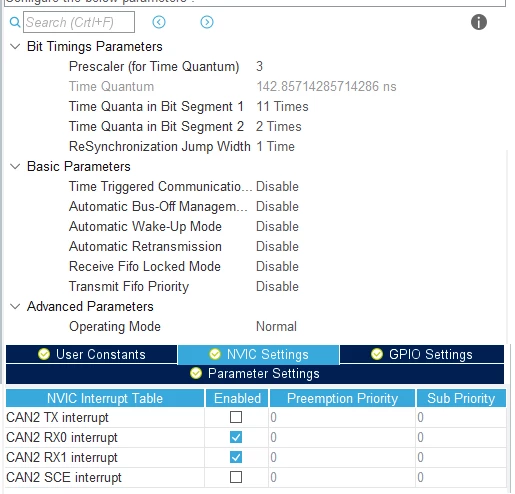Image resolution: width=515 pixels, height=494 pixels.
Task: Click sub priority of CAN2 RX1 interrupt
Action: pos(461,457)
